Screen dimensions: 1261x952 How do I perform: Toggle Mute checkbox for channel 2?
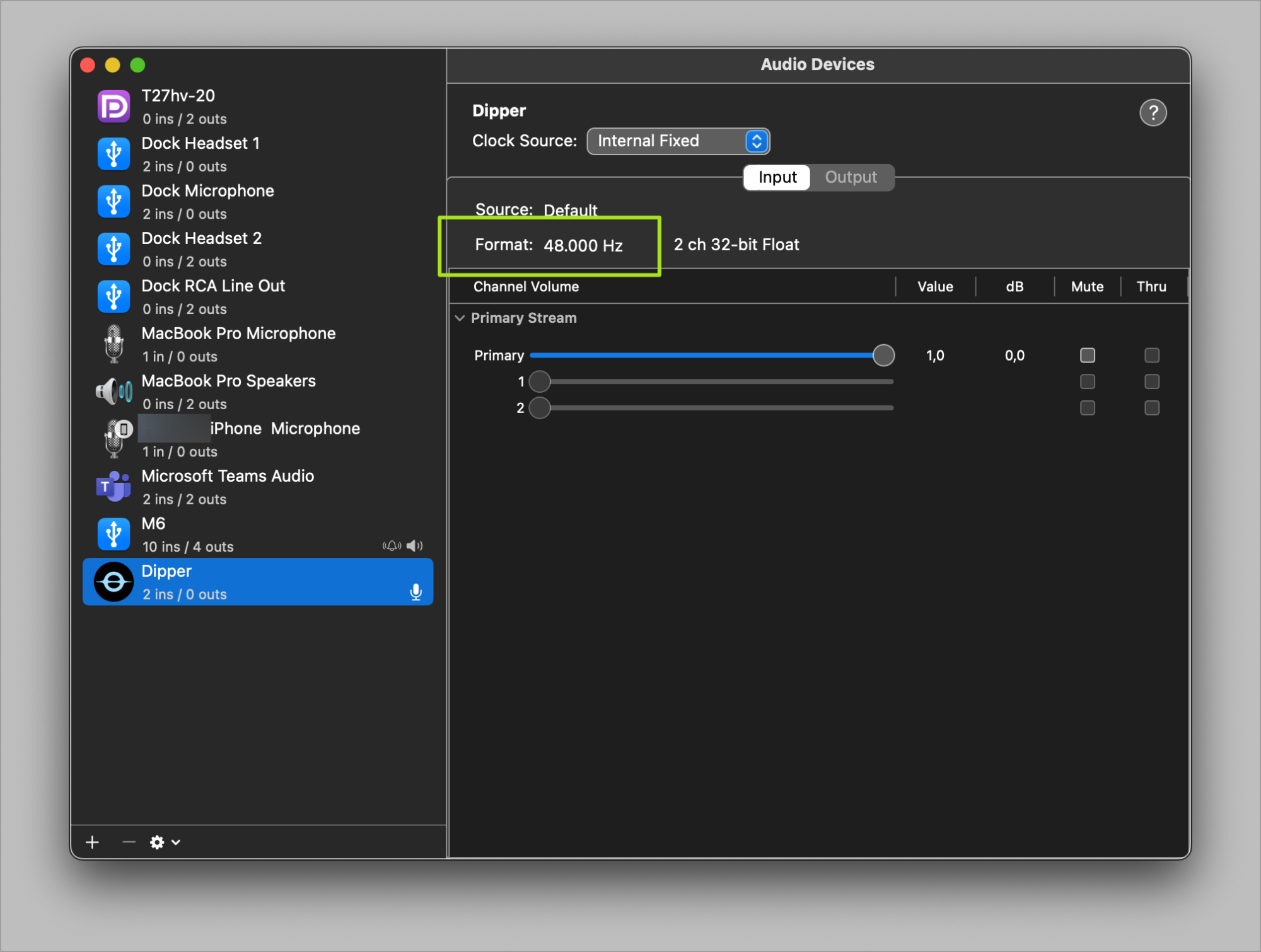tap(1088, 408)
